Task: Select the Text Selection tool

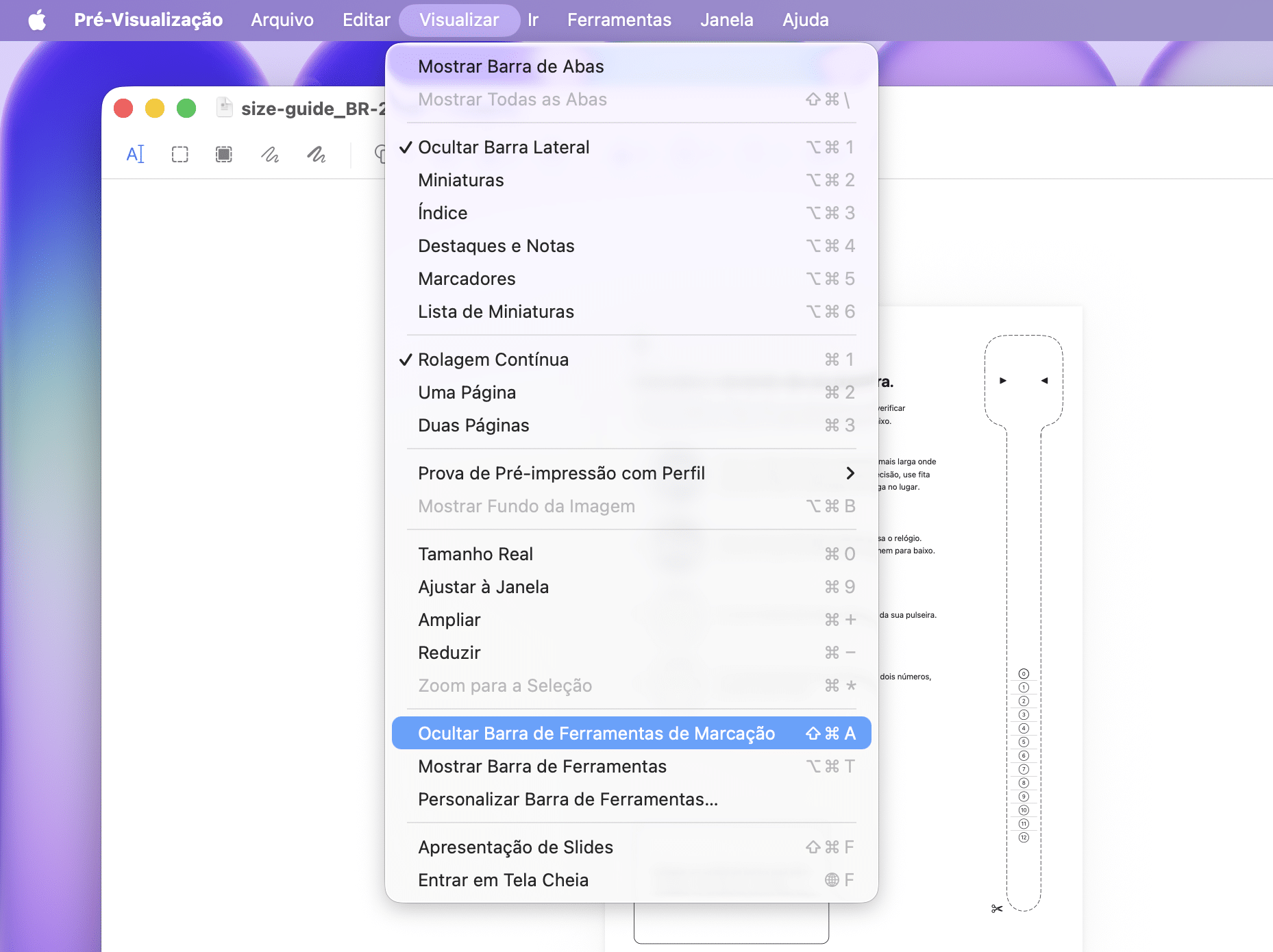Action: coord(136,154)
